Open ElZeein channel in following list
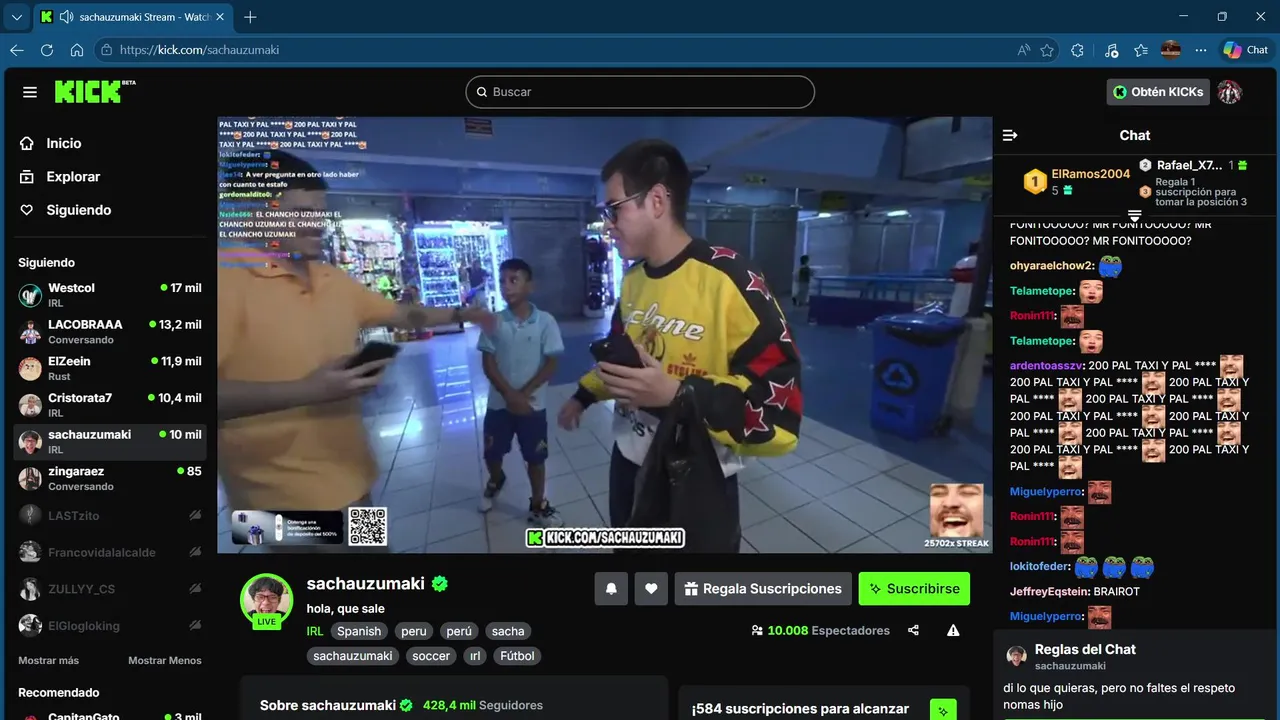The width and height of the screenshot is (1280, 720). point(110,368)
